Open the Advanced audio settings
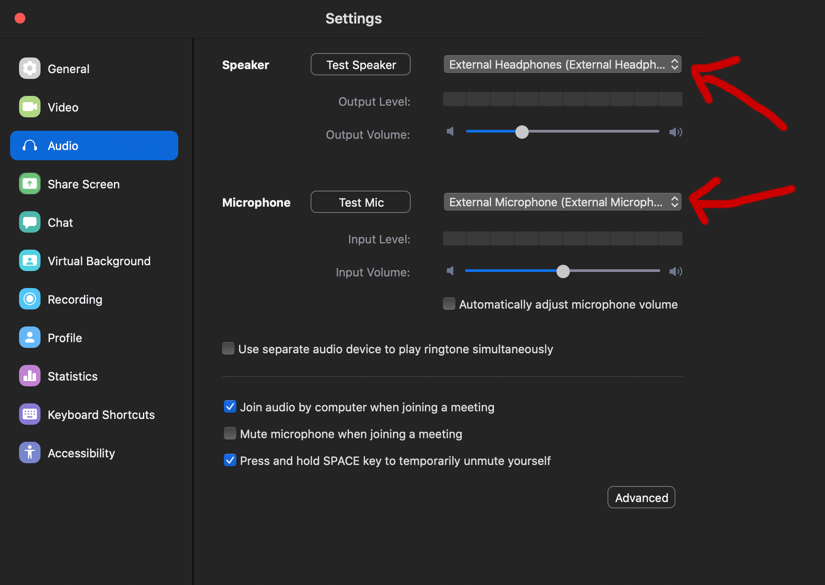The image size is (825, 585). (641, 497)
